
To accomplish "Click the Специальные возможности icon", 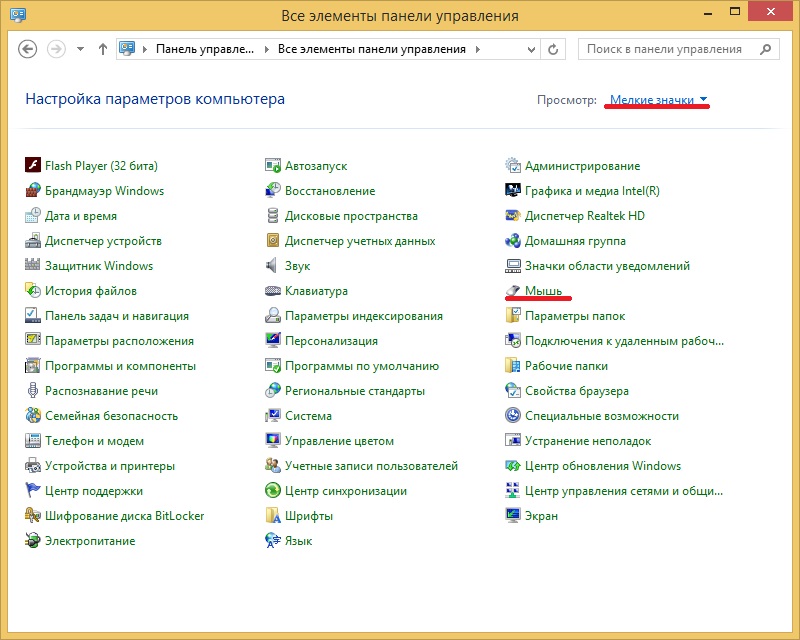I will [513, 415].
